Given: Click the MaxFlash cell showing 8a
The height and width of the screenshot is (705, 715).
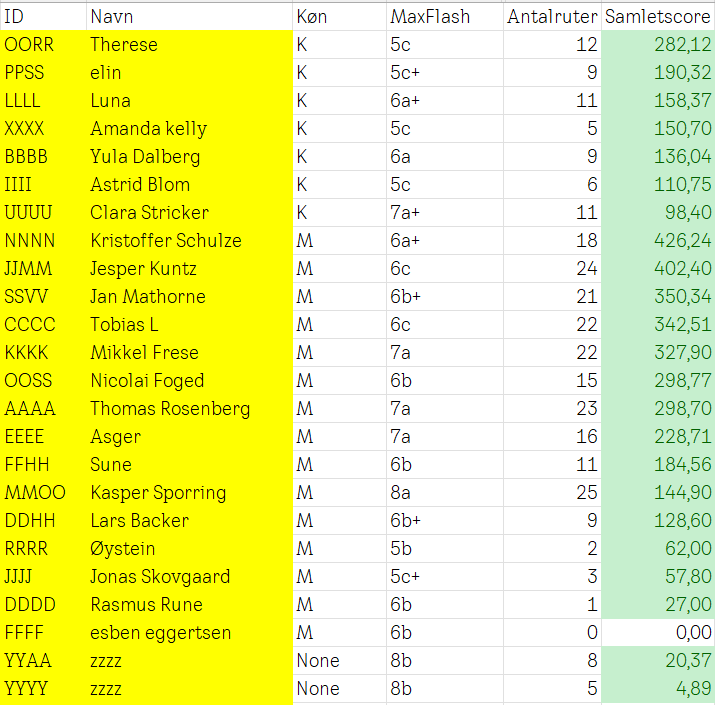Looking at the screenshot, I should 444,493.
